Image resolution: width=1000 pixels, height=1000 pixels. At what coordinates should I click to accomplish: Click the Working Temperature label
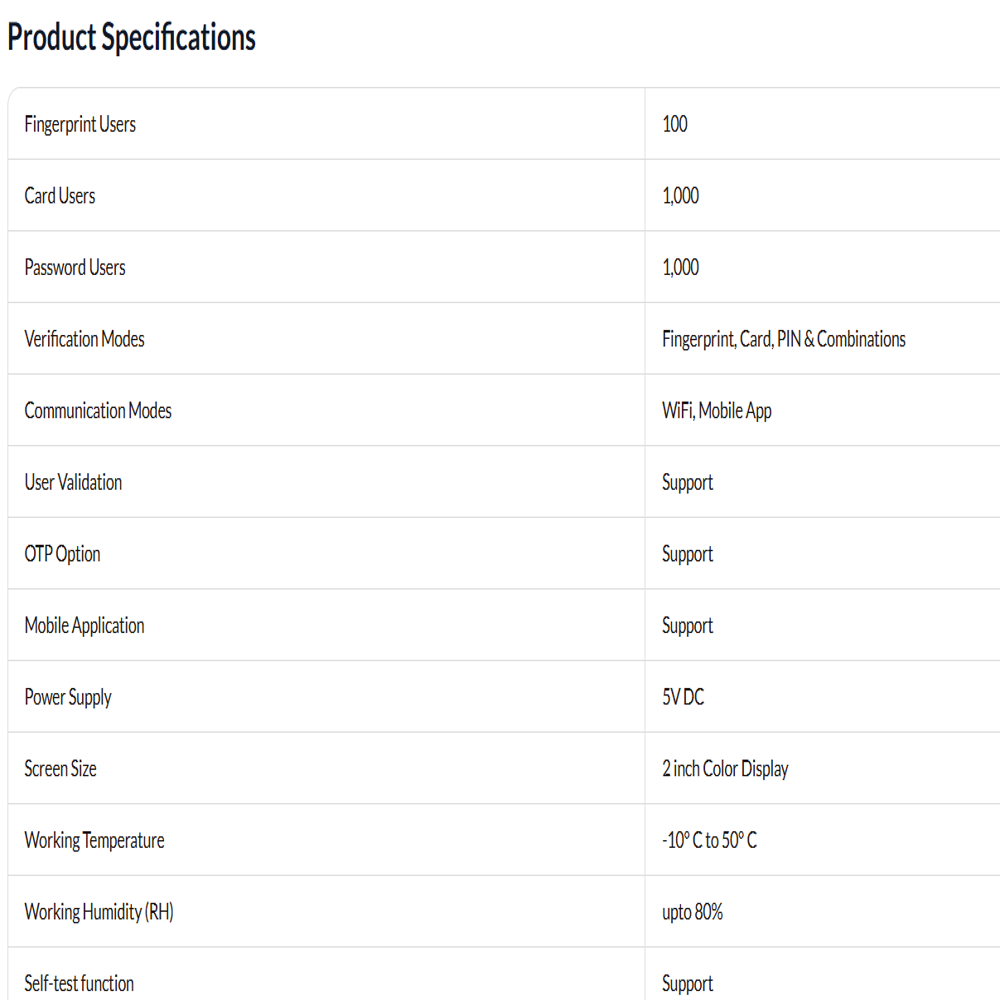94,841
